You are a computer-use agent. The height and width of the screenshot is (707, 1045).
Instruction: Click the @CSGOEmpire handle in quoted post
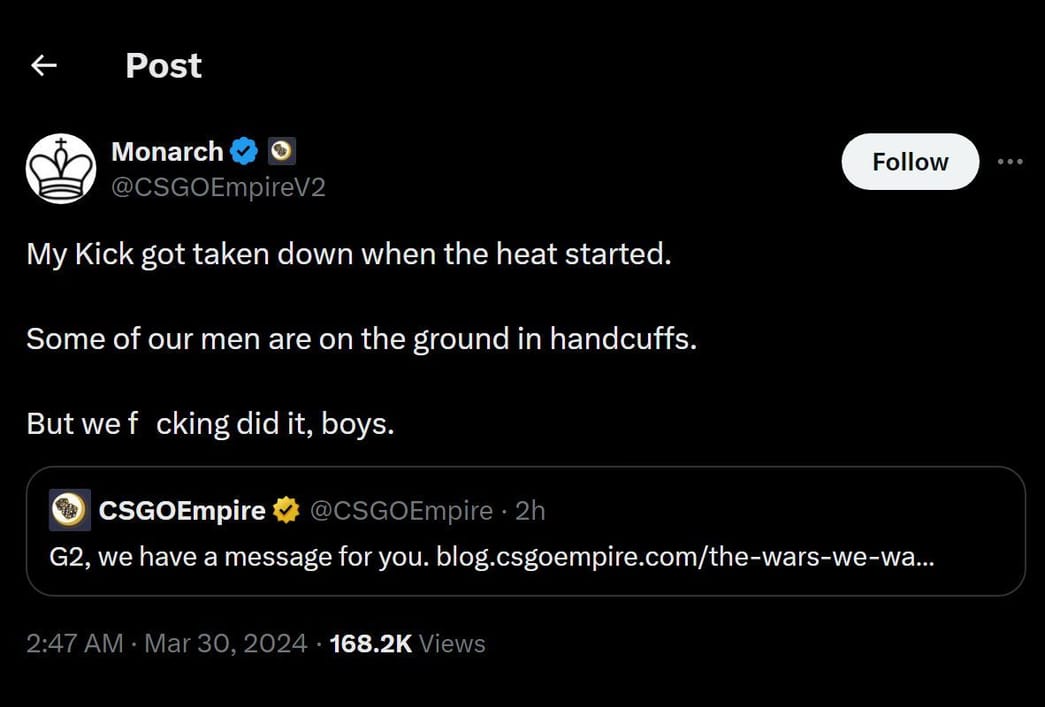[x=401, y=511]
